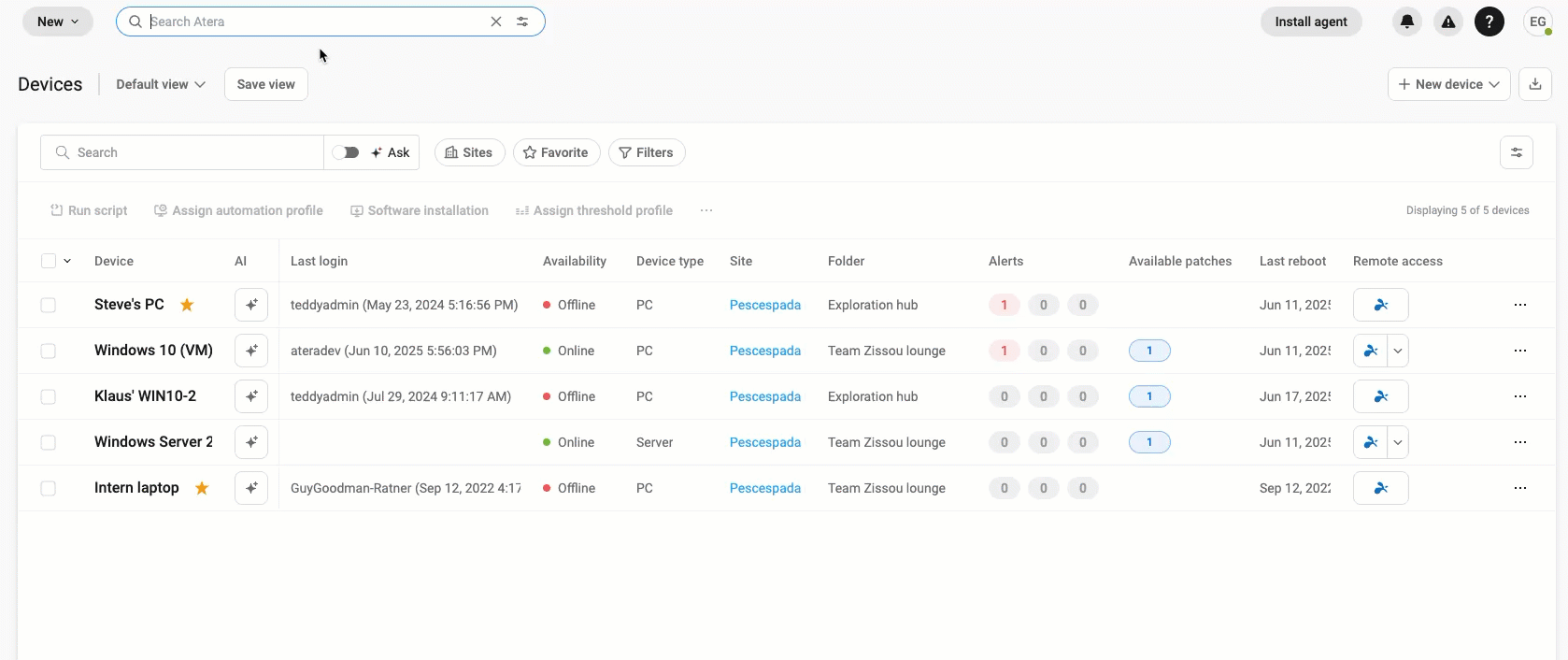This screenshot has height=660, width=1568.
Task: Open the Sites filter
Action: pos(470,152)
